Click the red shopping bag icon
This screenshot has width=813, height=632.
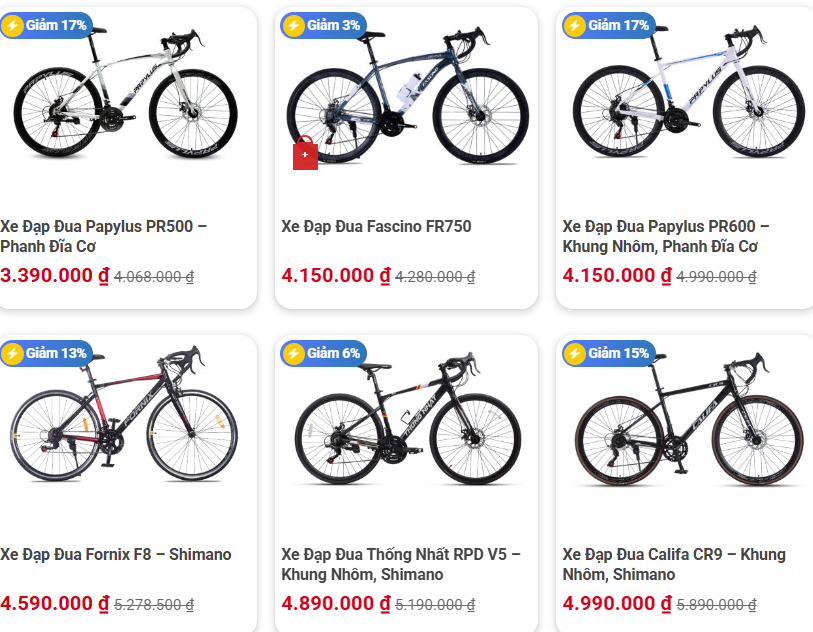(x=305, y=155)
